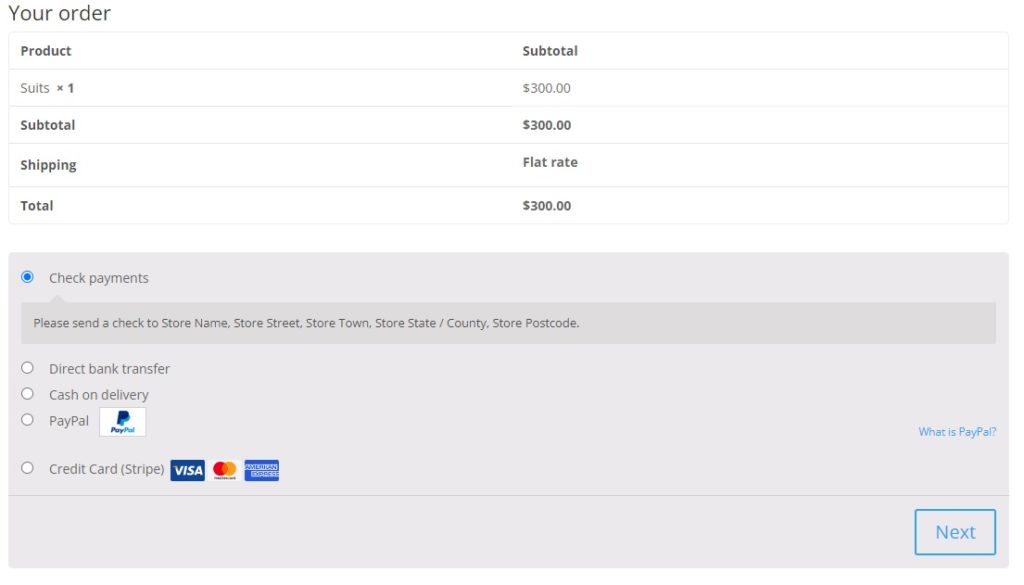Select the Cash on delivery radio button
Image resolution: width=1024 pixels, height=585 pixels.
coord(27,394)
